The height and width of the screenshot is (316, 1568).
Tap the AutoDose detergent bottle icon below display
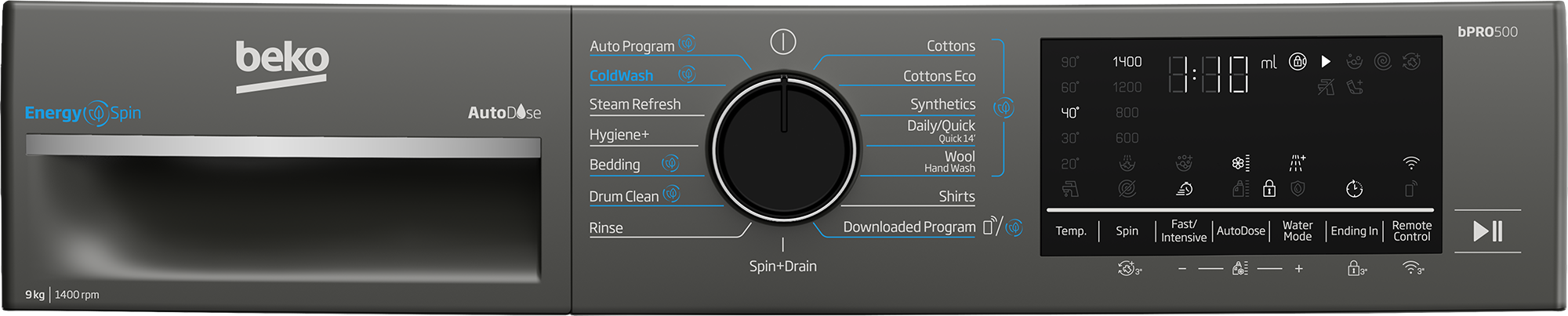(x=1240, y=269)
